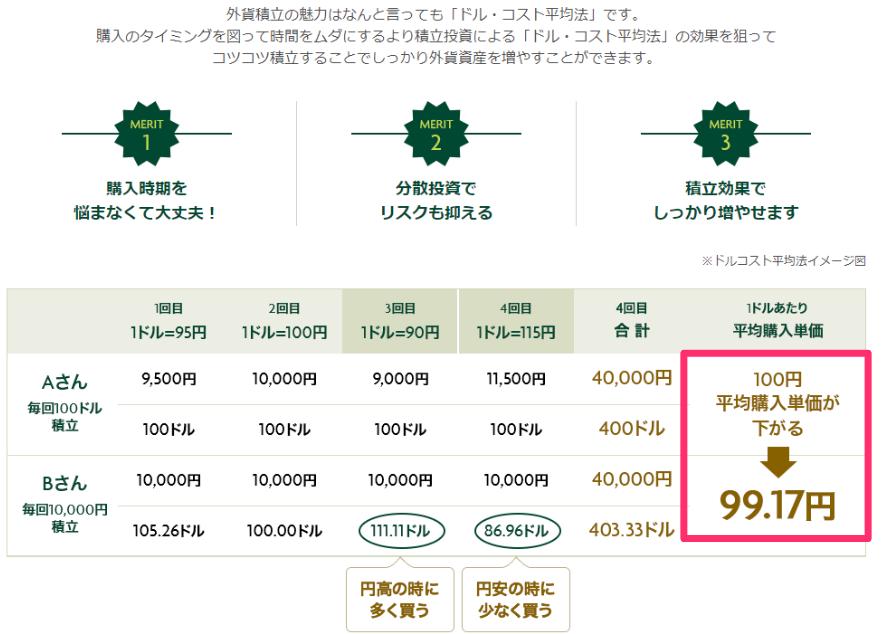Click the 403.33ドル total value

pyautogui.click(x=631, y=530)
